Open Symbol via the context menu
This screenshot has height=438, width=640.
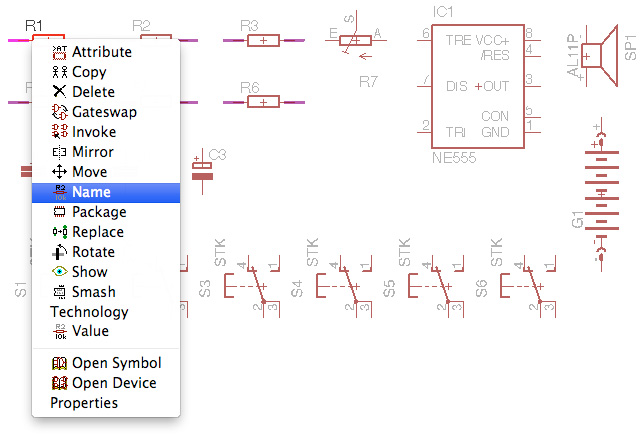point(116,363)
